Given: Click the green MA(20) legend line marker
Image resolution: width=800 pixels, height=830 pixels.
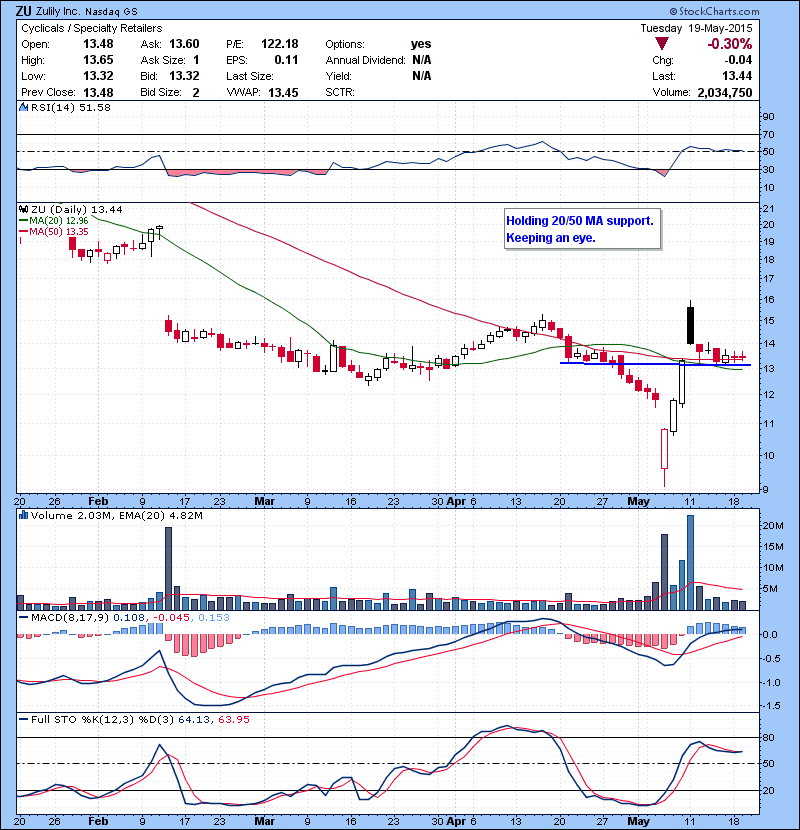Looking at the screenshot, I should (23, 221).
